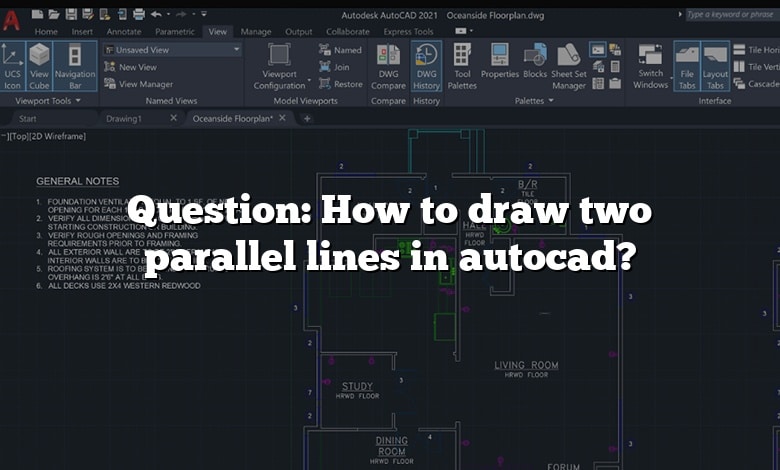Image resolution: width=780 pixels, height=470 pixels.
Task: Click the Markup Set Manager icon
Action: (x=615, y=49)
